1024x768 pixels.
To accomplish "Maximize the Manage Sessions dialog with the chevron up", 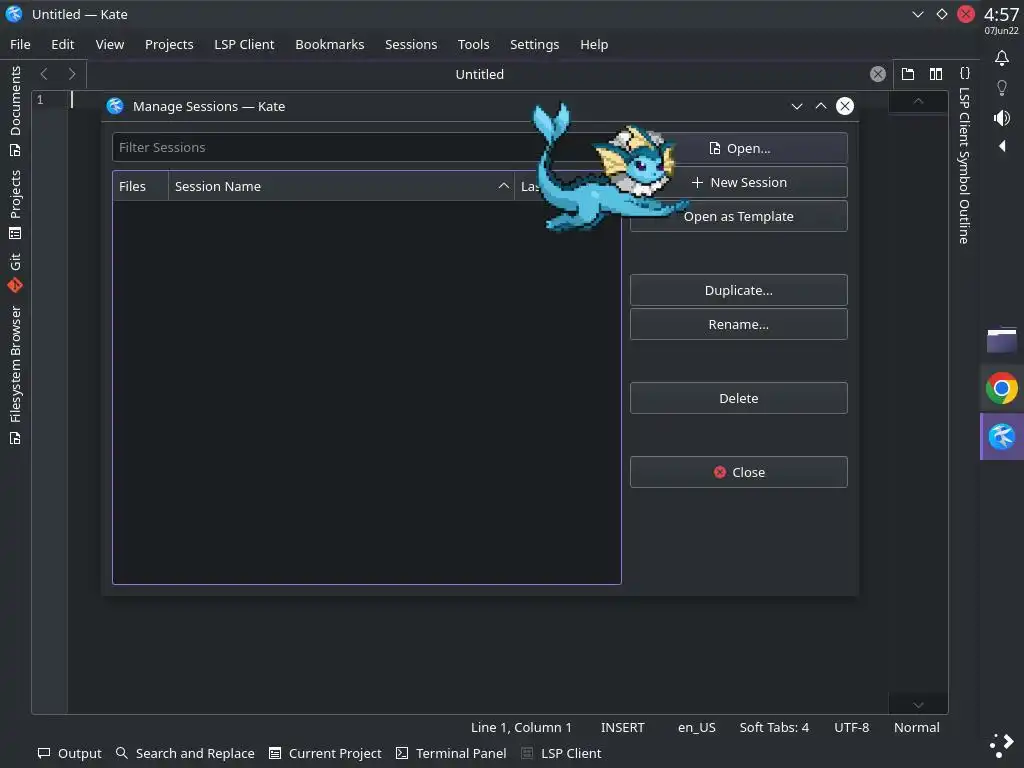I will [821, 106].
